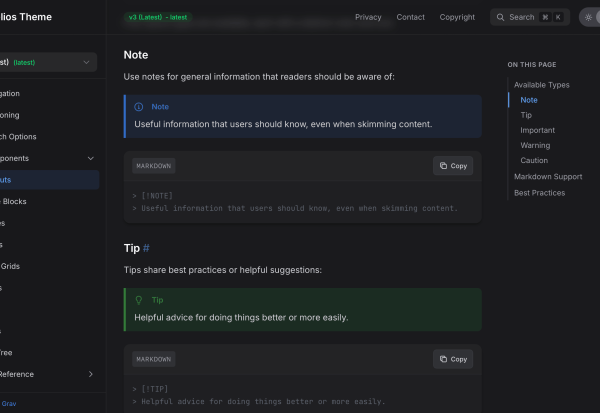Jump to Tip in On This Page
The image size is (600, 413).
(x=526, y=115)
